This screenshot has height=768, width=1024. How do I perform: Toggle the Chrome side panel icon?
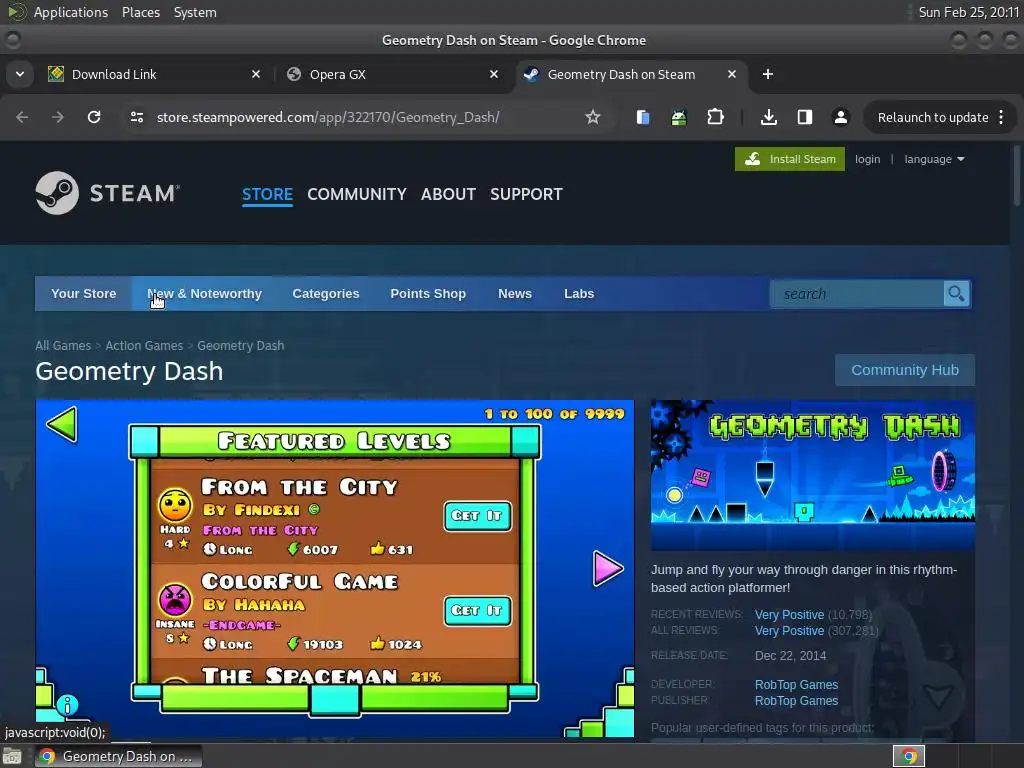(x=805, y=117)
